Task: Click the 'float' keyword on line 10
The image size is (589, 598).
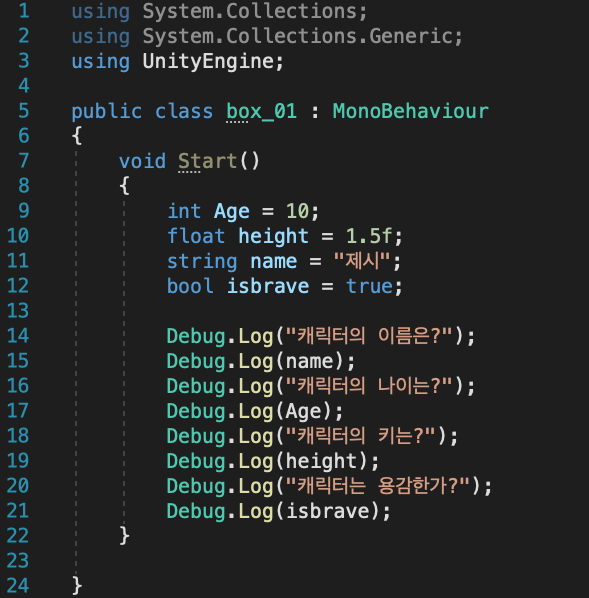Action: [196, 236]
